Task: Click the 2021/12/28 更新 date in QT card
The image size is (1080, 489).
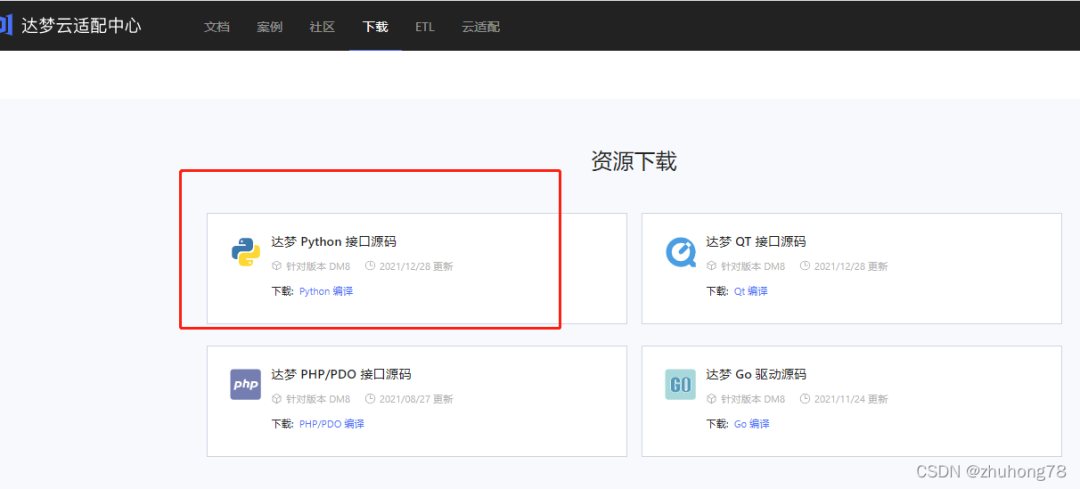Action: click(x=851, y=267)
